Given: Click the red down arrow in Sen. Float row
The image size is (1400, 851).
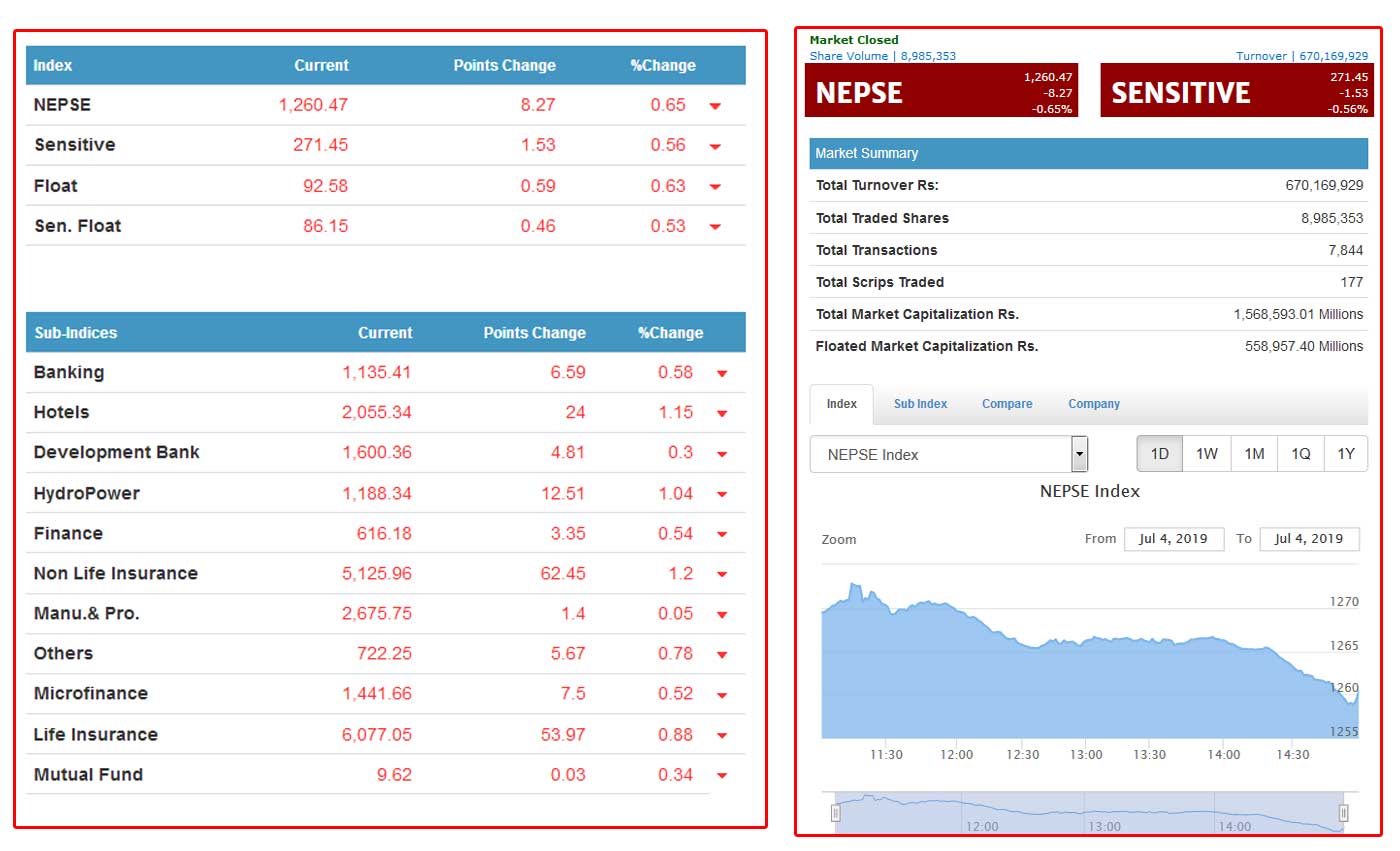Looking at the screenshot, I should click(x=715, y=227).
